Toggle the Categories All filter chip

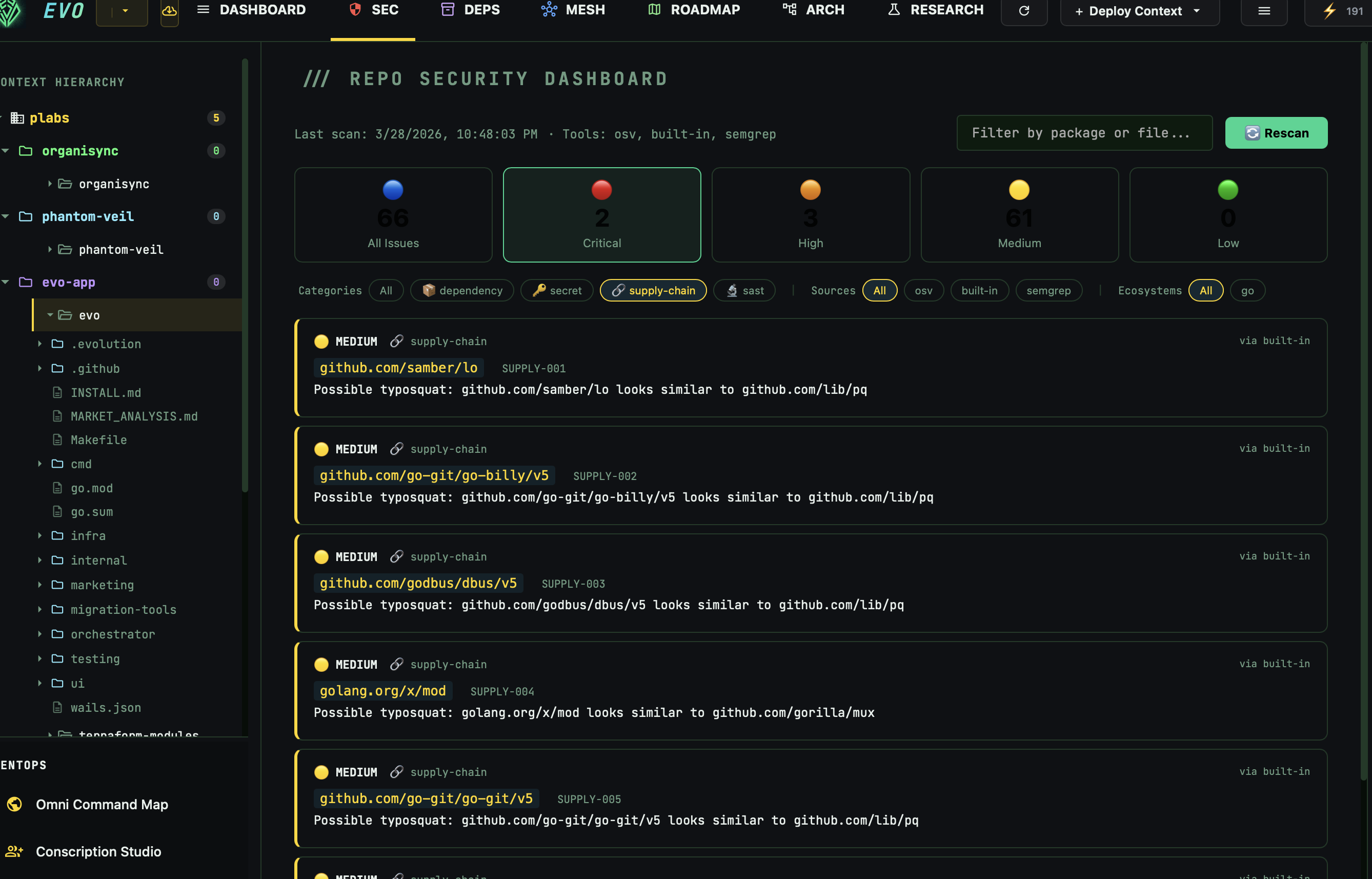pos(386,291)
